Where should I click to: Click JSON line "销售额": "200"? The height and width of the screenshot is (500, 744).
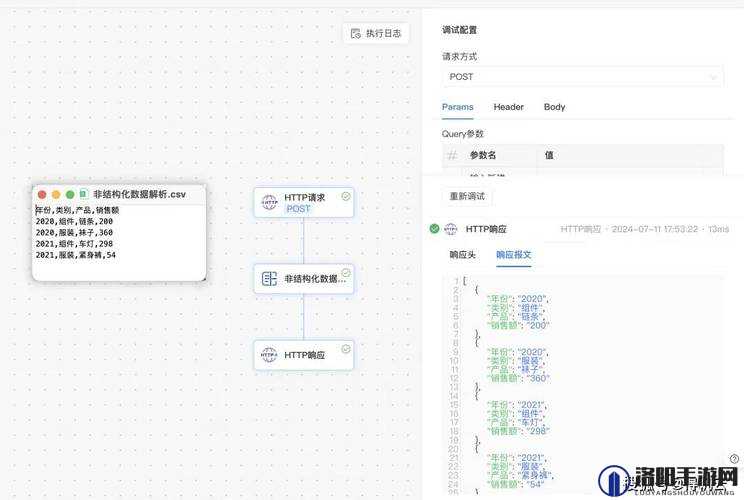pyautogui.click(x=517, y=325)
